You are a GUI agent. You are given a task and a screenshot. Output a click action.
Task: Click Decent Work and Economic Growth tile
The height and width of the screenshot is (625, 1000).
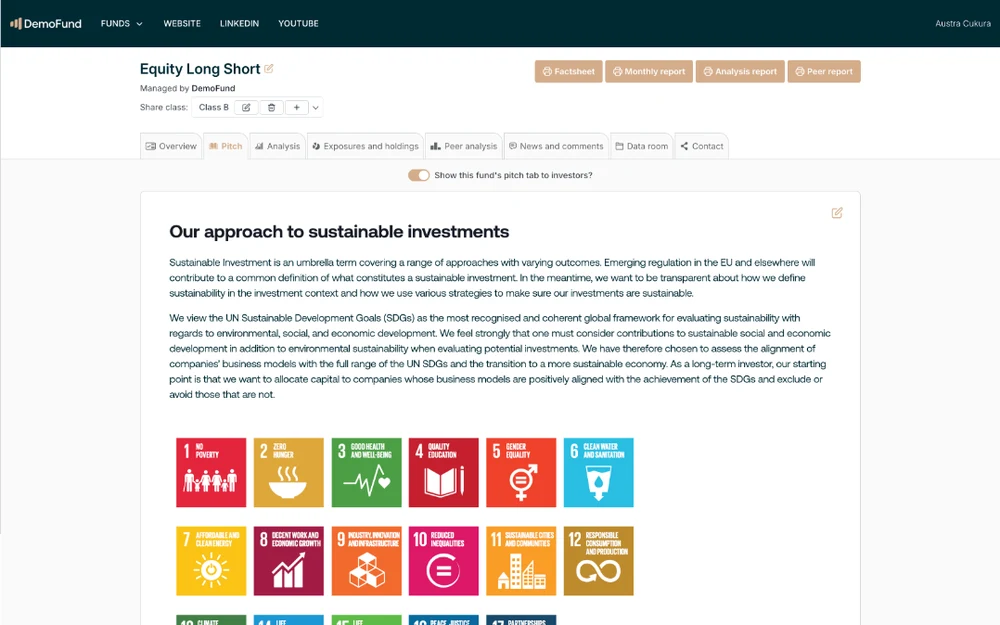click(x=288, y=561)
